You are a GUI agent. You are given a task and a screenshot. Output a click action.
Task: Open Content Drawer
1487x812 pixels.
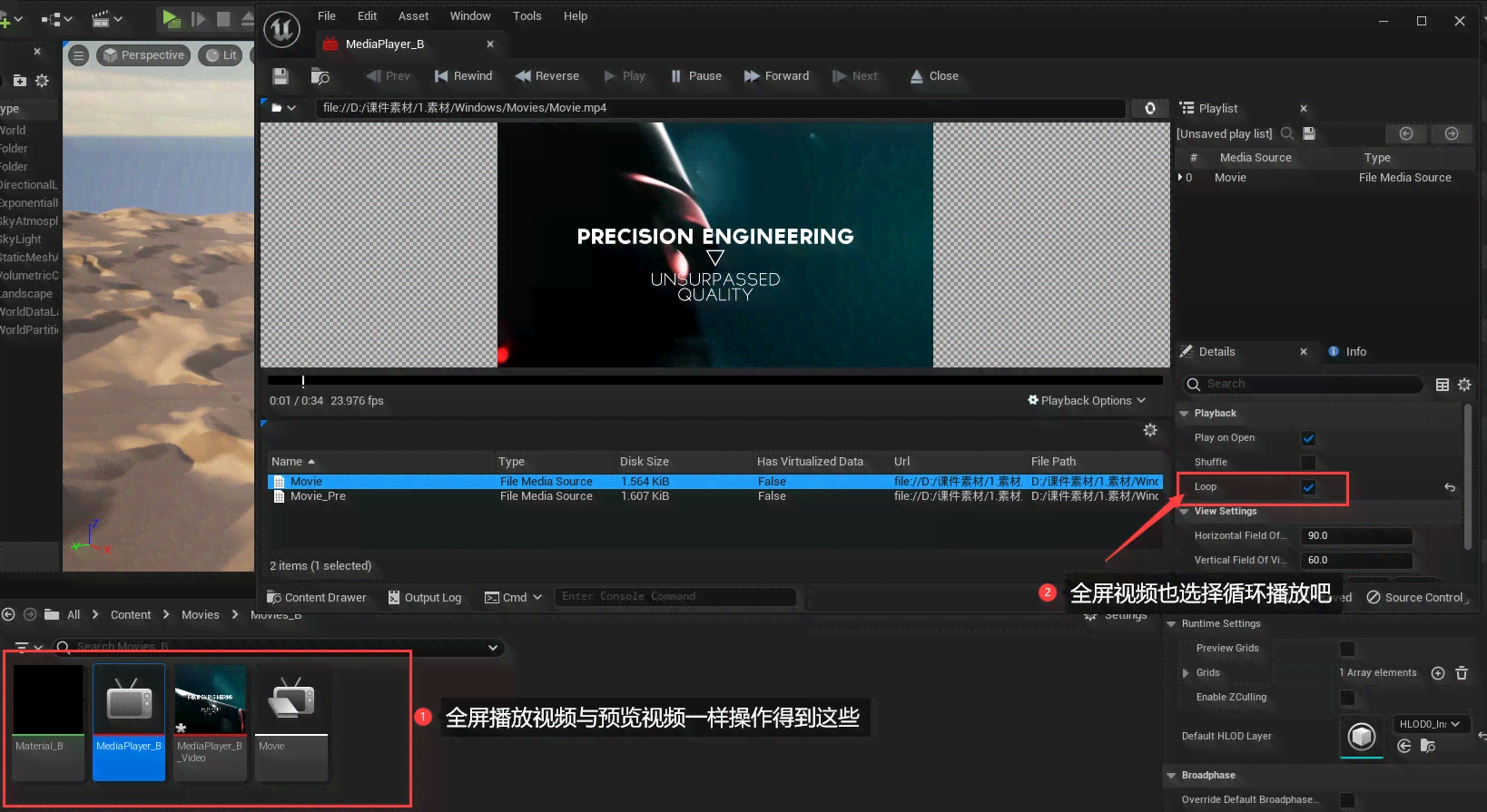click(x=317, y=598)
